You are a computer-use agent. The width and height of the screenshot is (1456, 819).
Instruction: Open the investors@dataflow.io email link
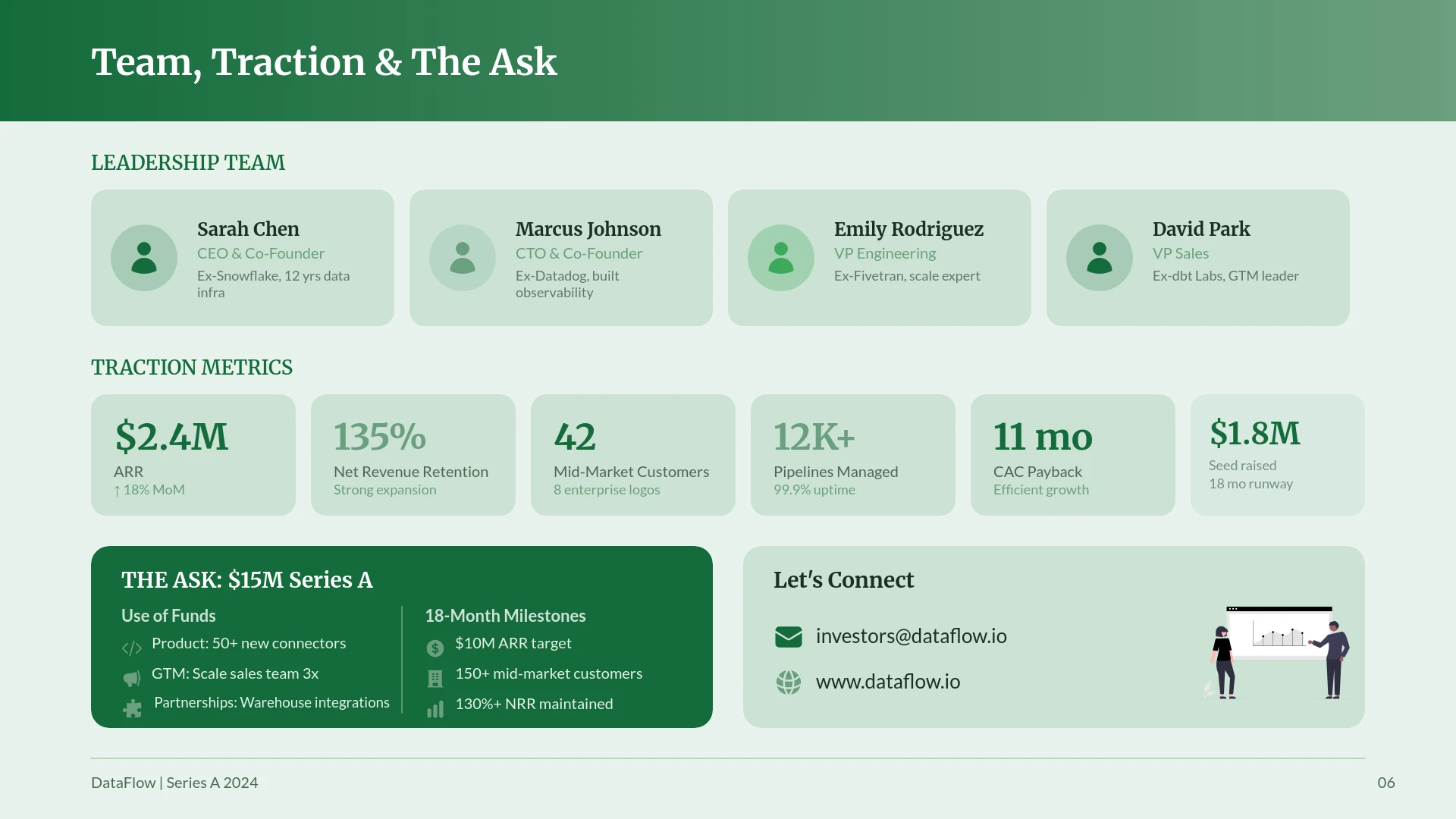pyautogui.click(x=911, y=636)
